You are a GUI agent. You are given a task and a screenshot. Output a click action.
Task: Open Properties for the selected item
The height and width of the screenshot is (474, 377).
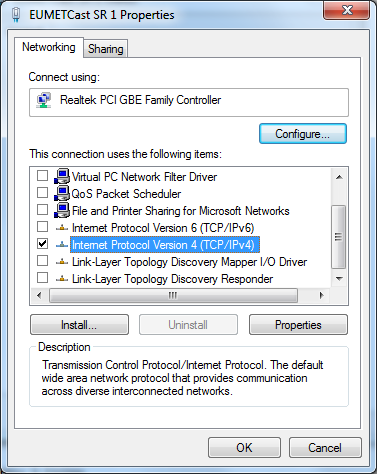tap(298, 325)
